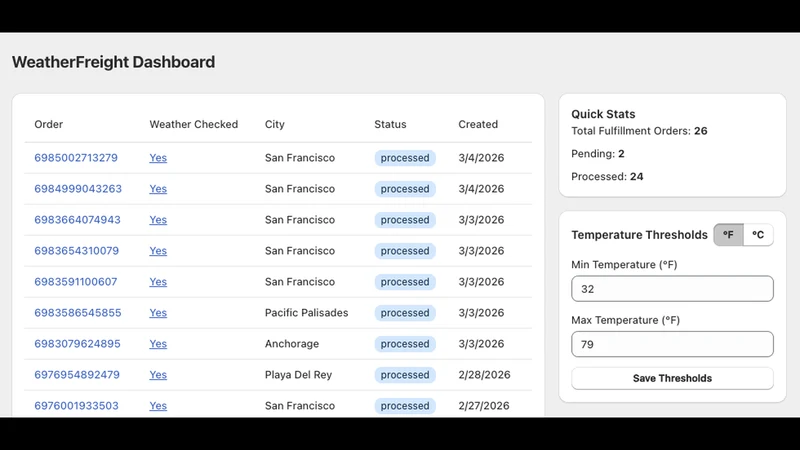Click the Playa Del Rey city cell
800x450 pixels.
298,375
